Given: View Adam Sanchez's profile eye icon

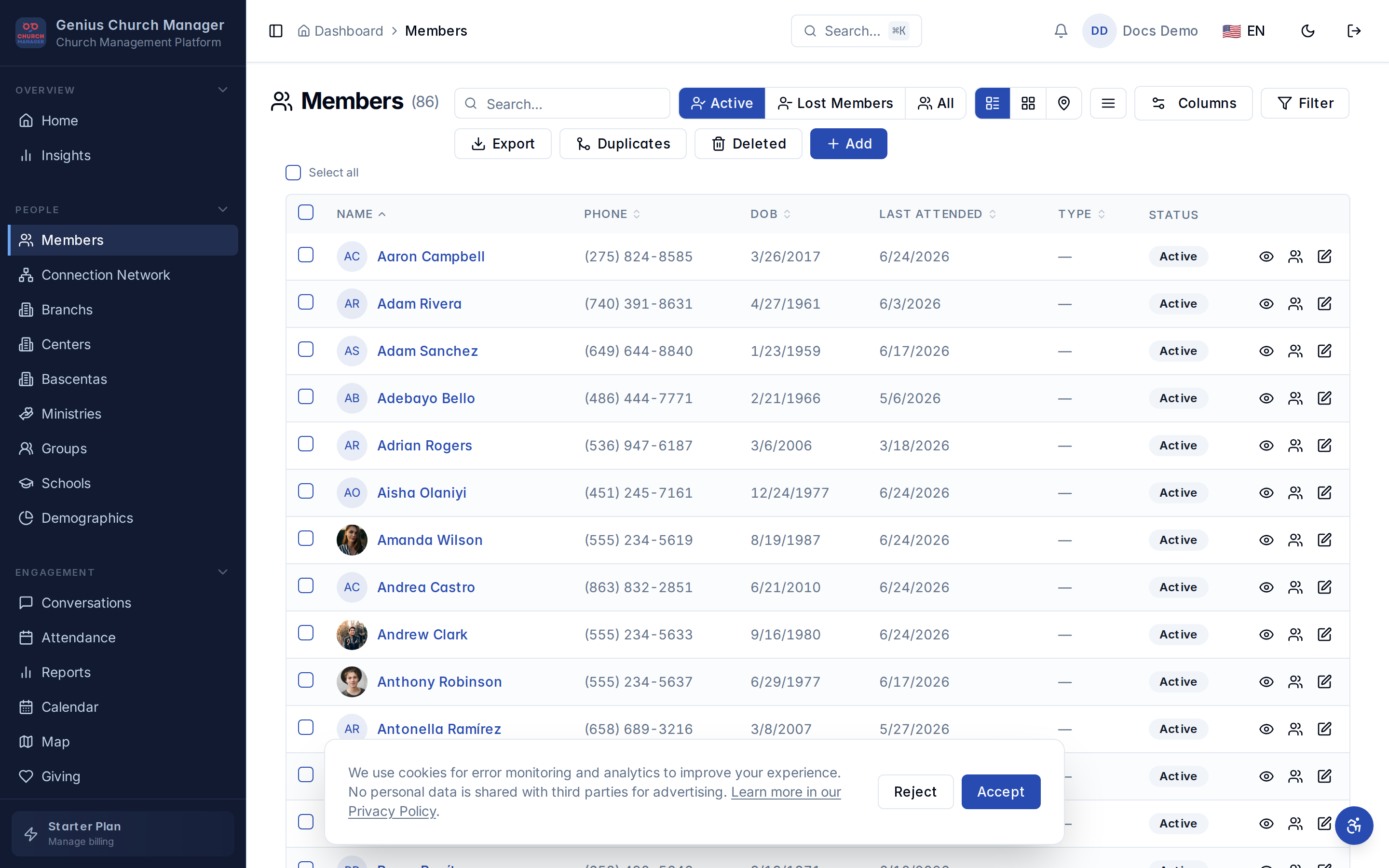Looking at the screenshot, I should tap(1266, 351).
